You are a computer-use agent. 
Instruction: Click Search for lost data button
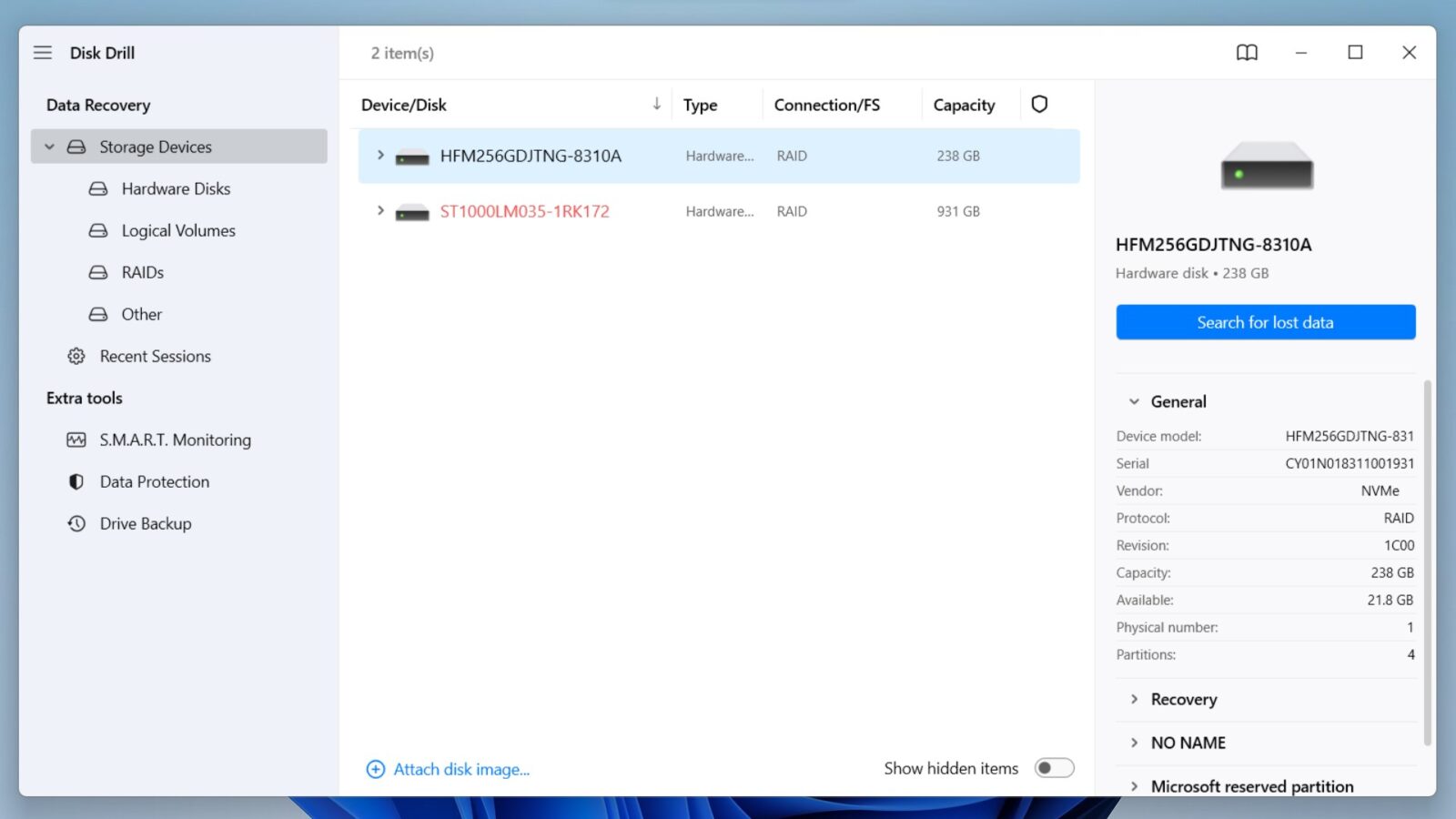coord(1265,321)
